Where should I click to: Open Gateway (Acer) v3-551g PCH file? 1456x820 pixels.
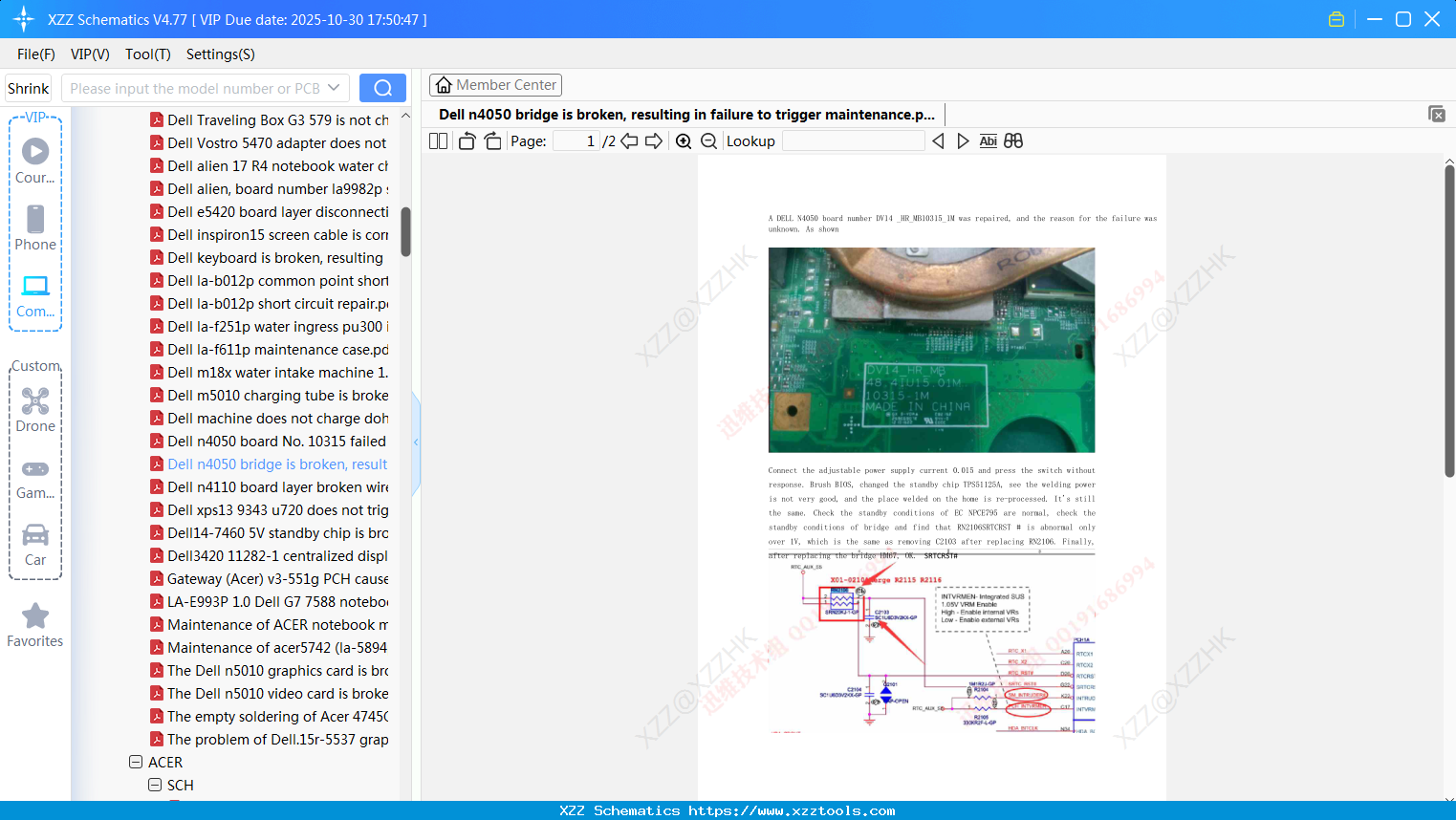click(270, 579)
